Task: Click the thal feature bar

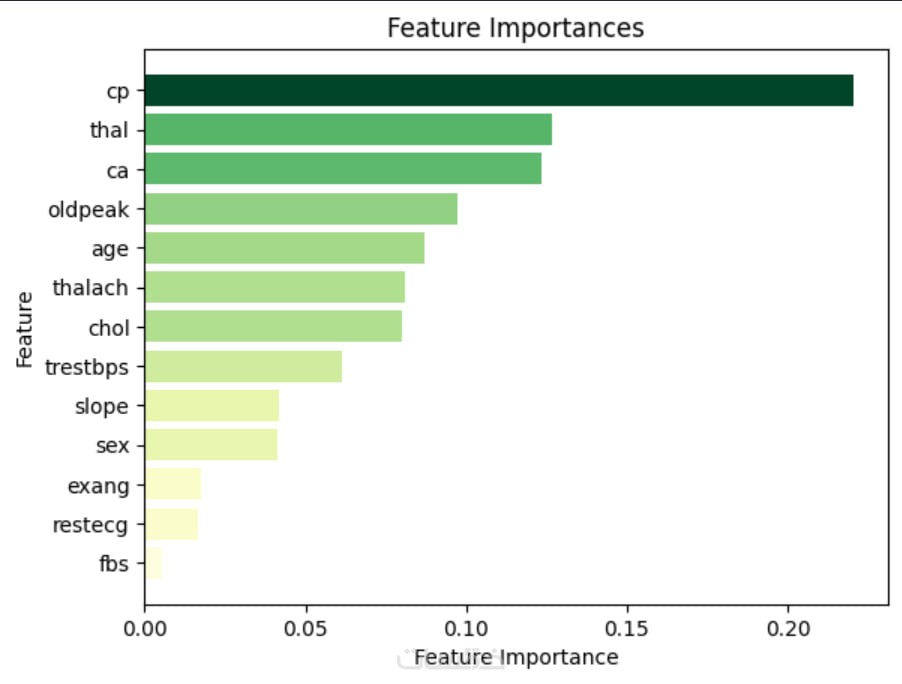Action: coord(348,130)
